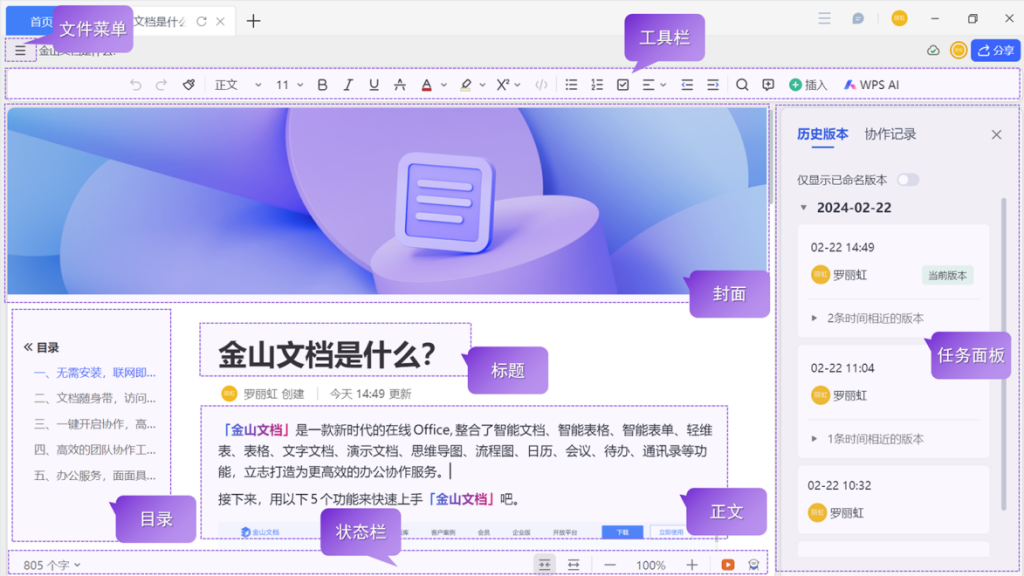Activate the format painter brush
Viewport: 1024px width, 576px height.
189,85
